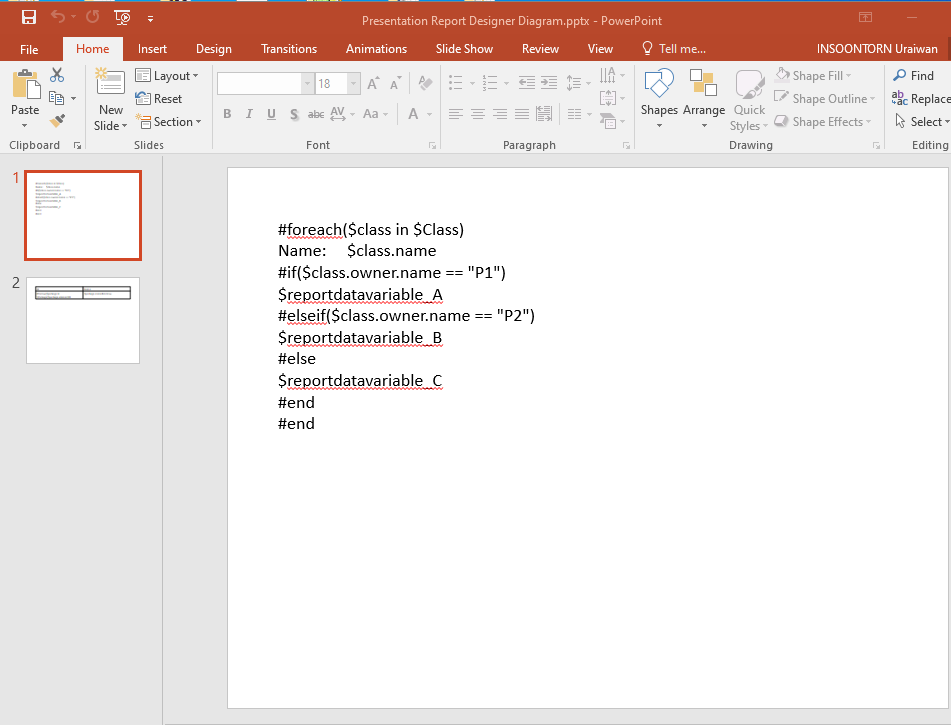The image size is (951, 725).
Task: Click the Save icon in title bar
Action: (29, 17)
